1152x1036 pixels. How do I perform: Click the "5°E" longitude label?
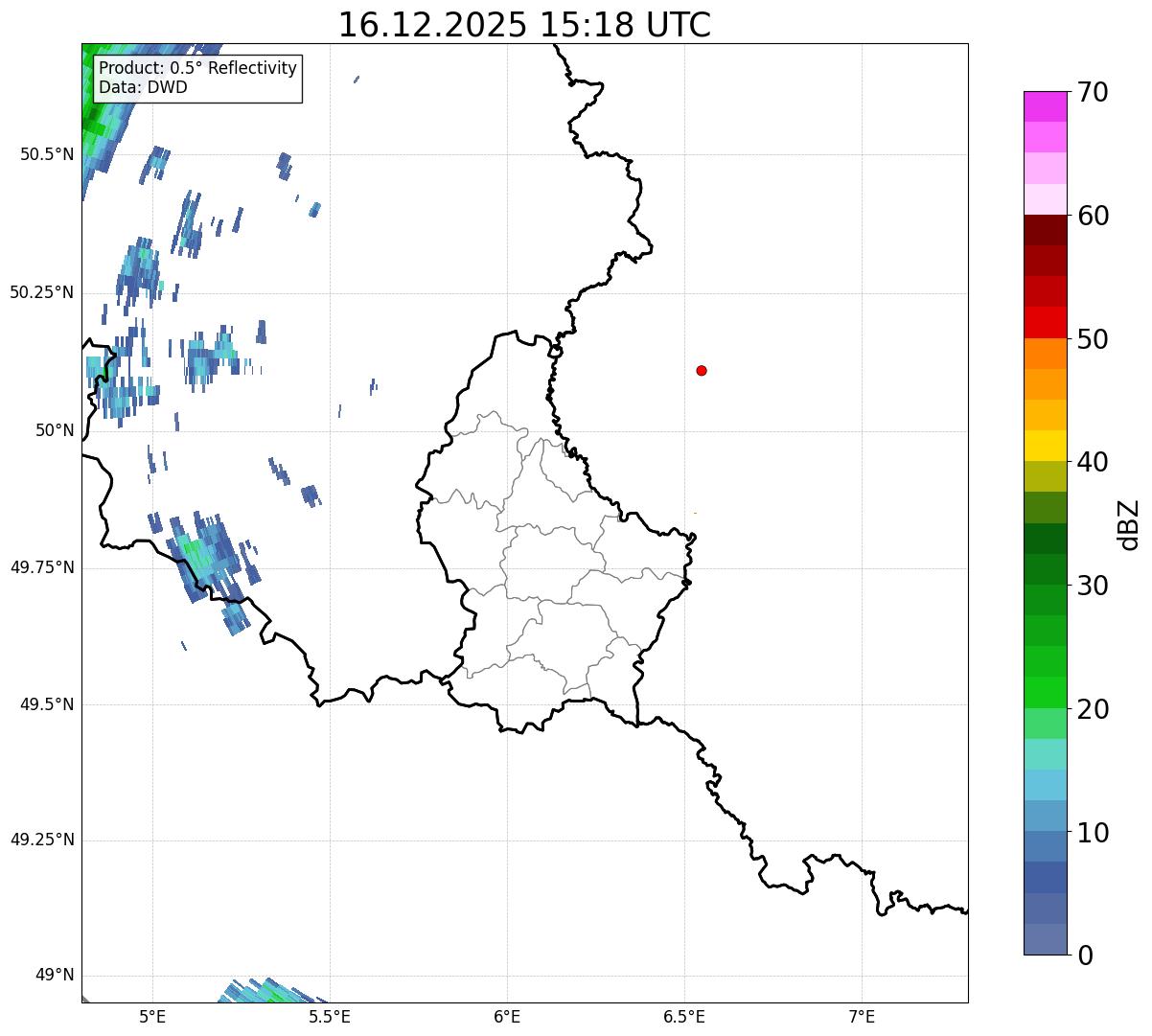click(x=152, y=1016)
